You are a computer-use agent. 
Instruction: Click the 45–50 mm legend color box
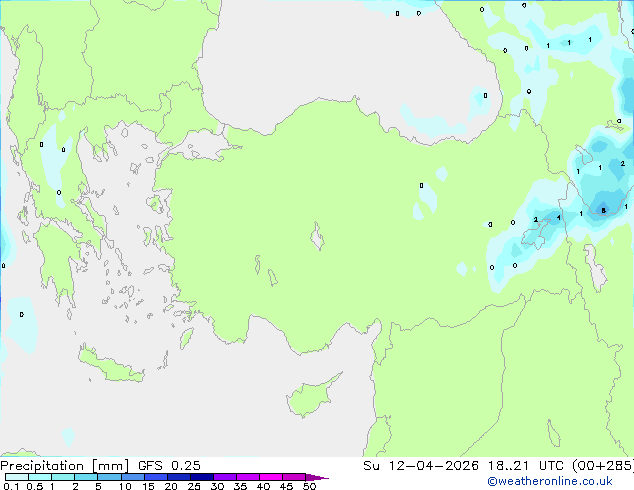pos(294,477)
